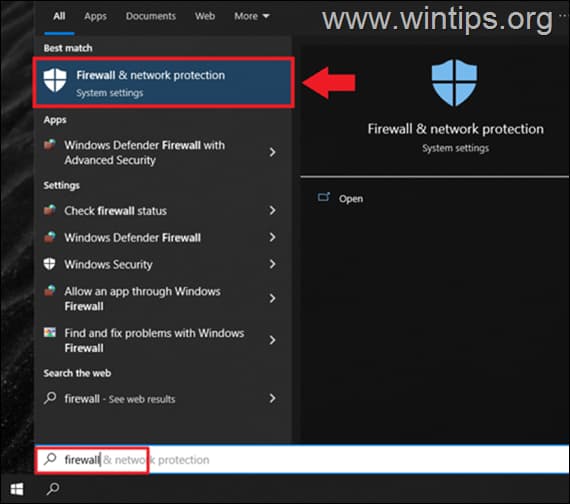Image resolution: width=570 pixels, height=504 pixels.
Task: Expand Check firewall status chevron
Action: tap(272, 211)
